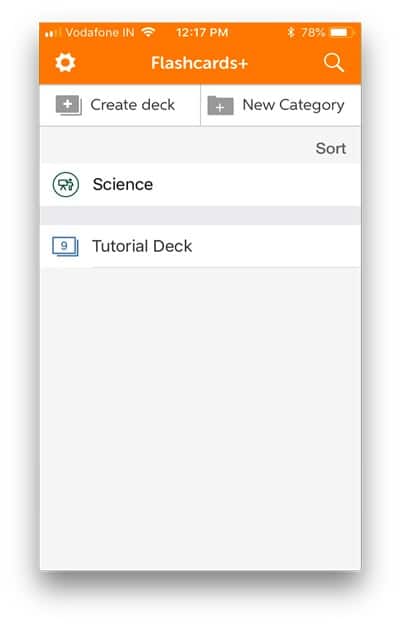Click the Create deck plus-card icon

69,105
